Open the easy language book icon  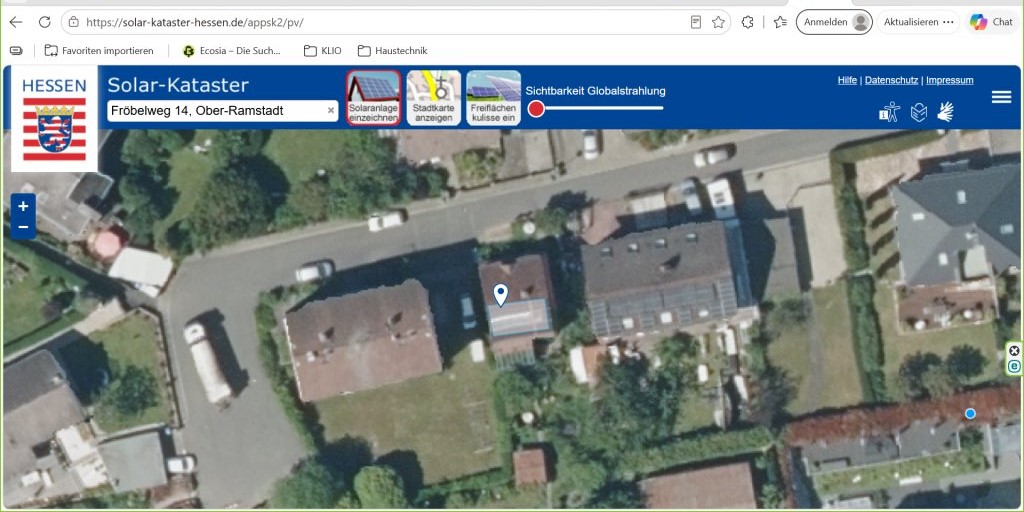(x=919, y=112)
